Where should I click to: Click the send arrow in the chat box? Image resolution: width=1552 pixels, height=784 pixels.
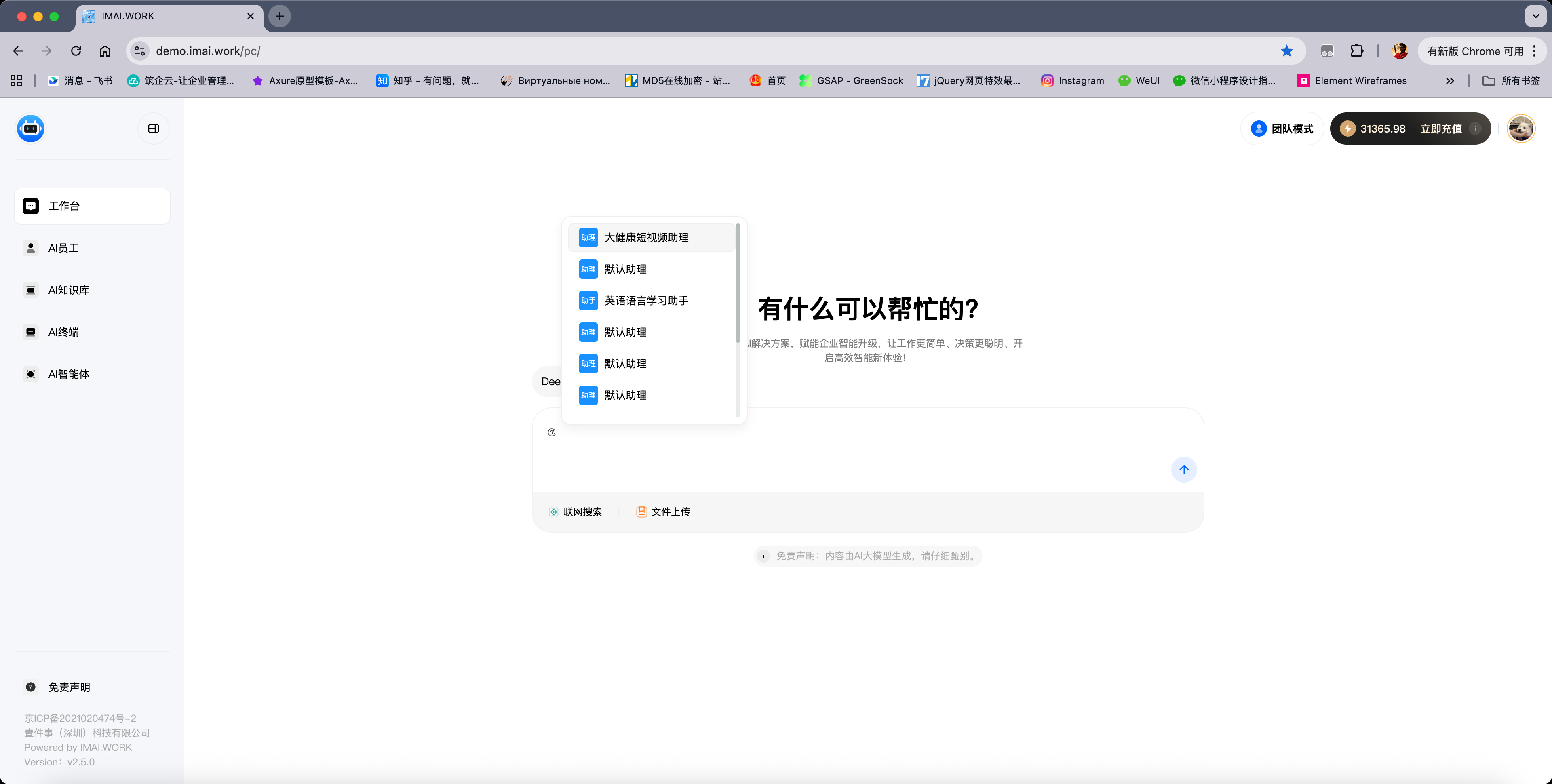(1183, 470)
